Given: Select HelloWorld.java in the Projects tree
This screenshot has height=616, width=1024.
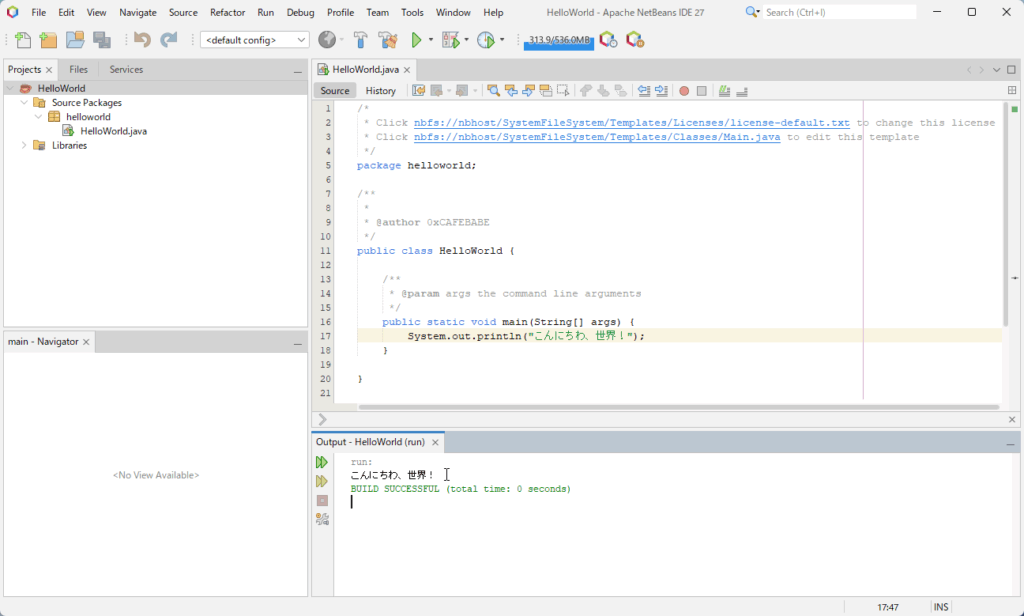Looking at the screenshot, I should 113,130.
